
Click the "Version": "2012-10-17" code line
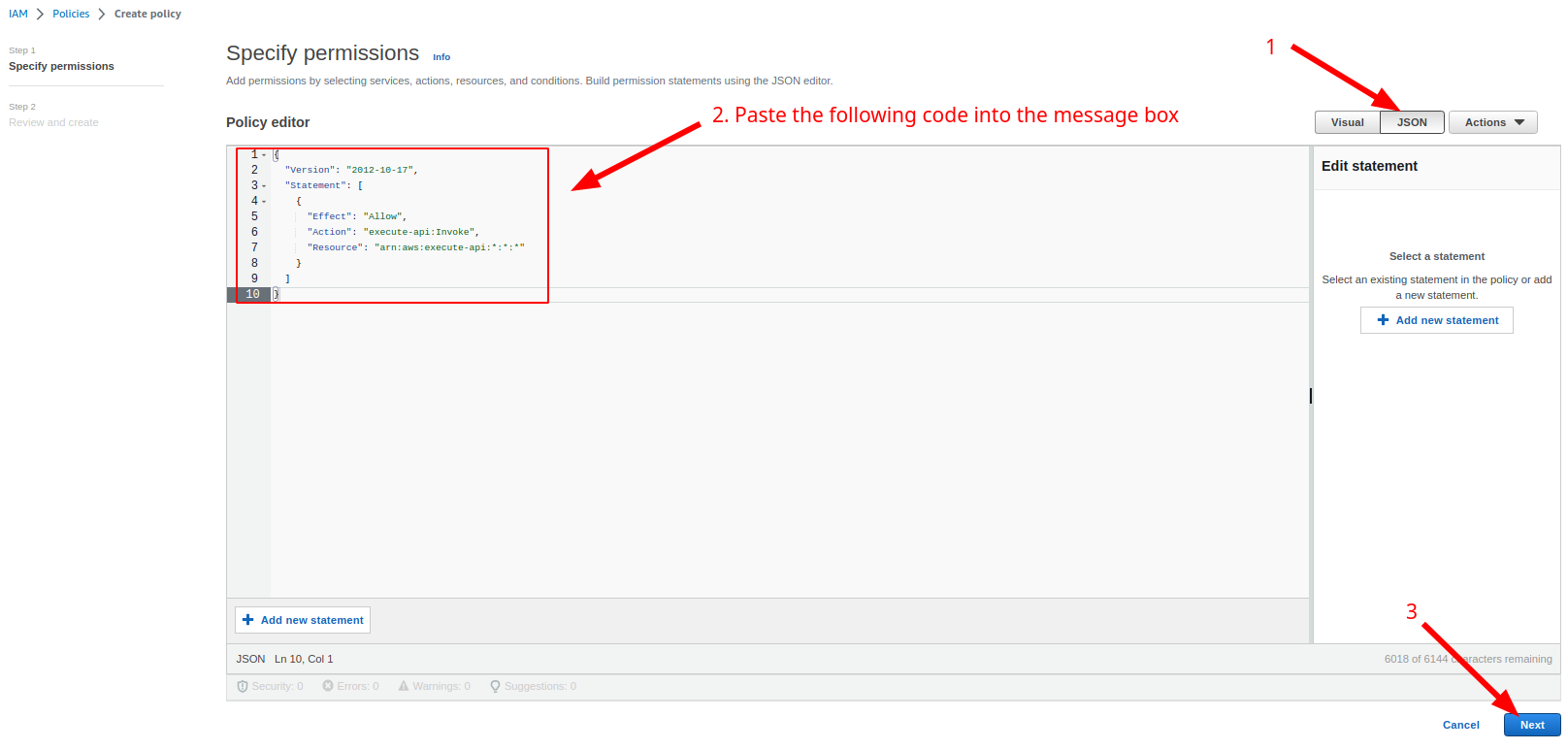tap(351, 170)
